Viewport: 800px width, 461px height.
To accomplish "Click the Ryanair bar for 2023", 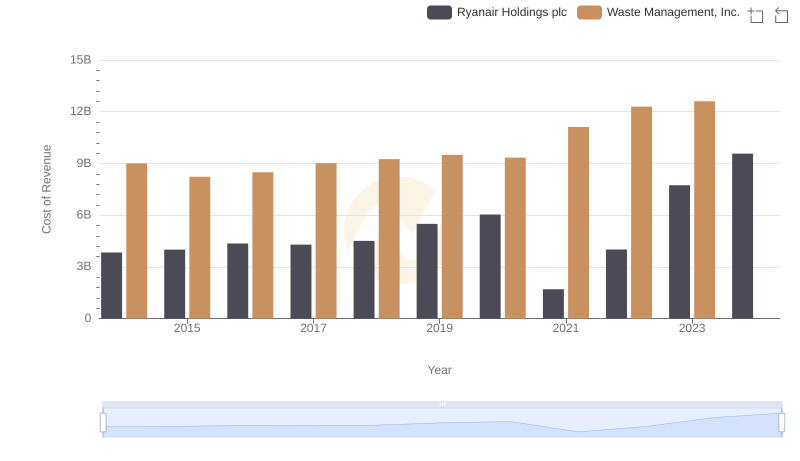I will coord(679,252).
